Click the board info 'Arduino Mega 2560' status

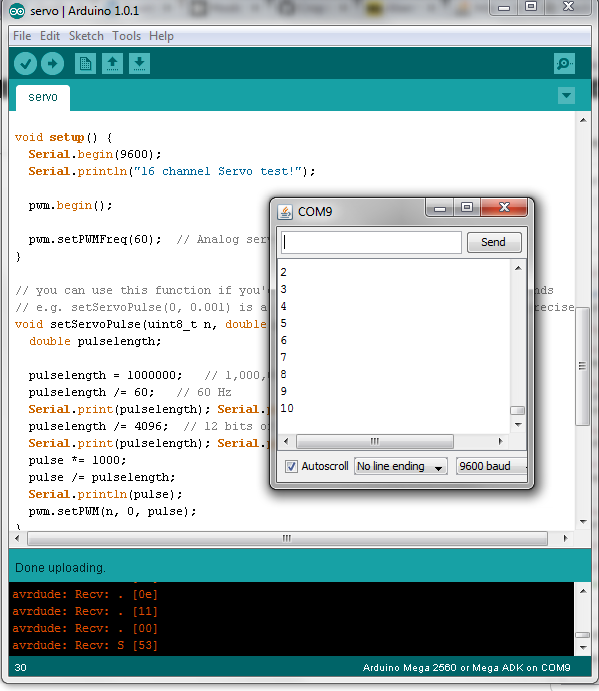tap(466, 668)
